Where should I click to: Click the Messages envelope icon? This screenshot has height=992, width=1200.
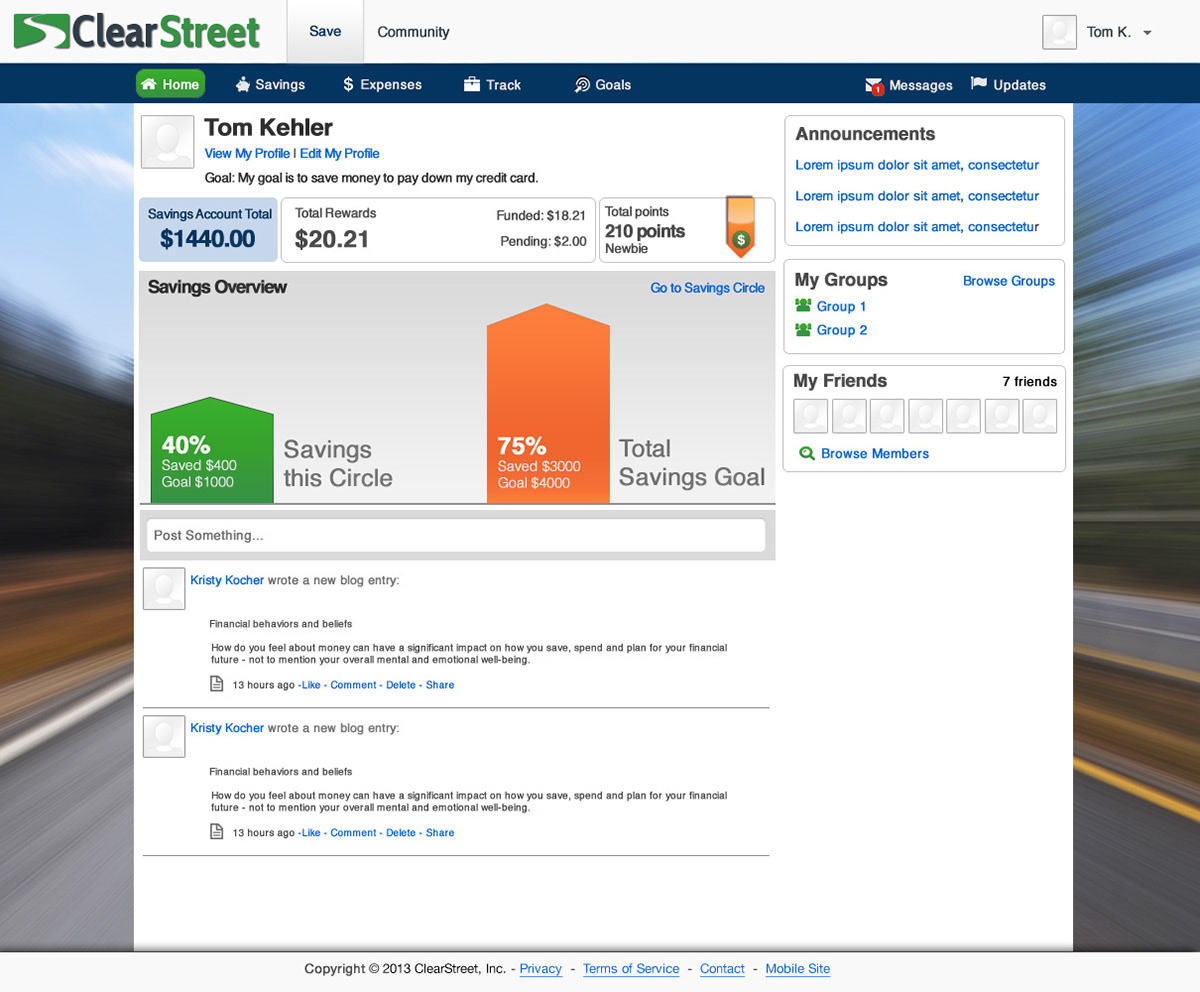(x=874, y=86)
